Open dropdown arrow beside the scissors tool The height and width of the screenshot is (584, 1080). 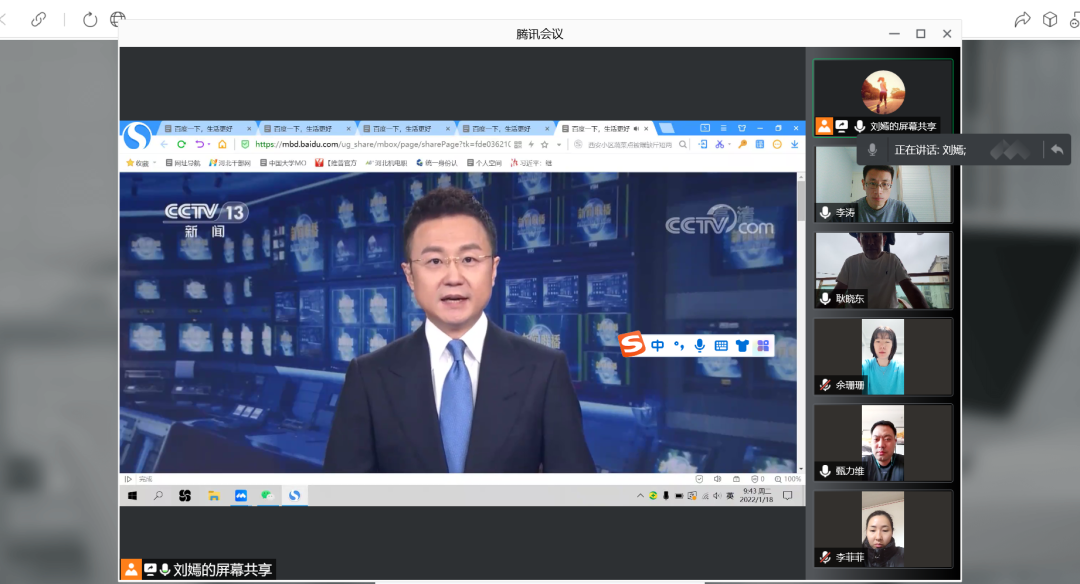click(x=729, y=145)
